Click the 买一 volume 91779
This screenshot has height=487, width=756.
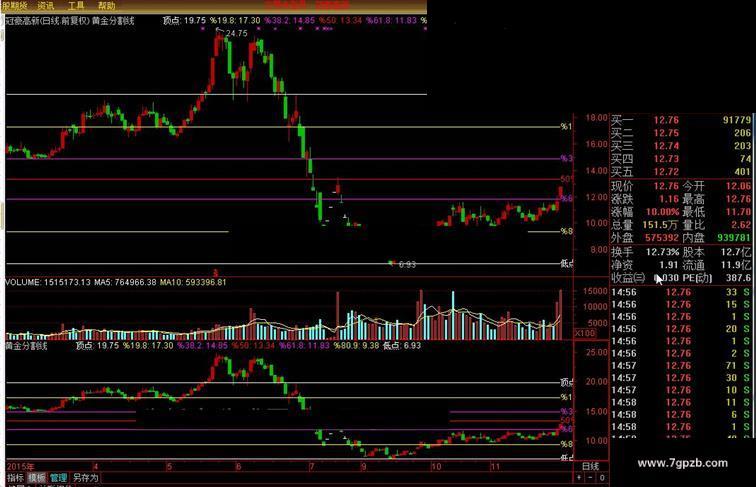[x=737, y=120]
